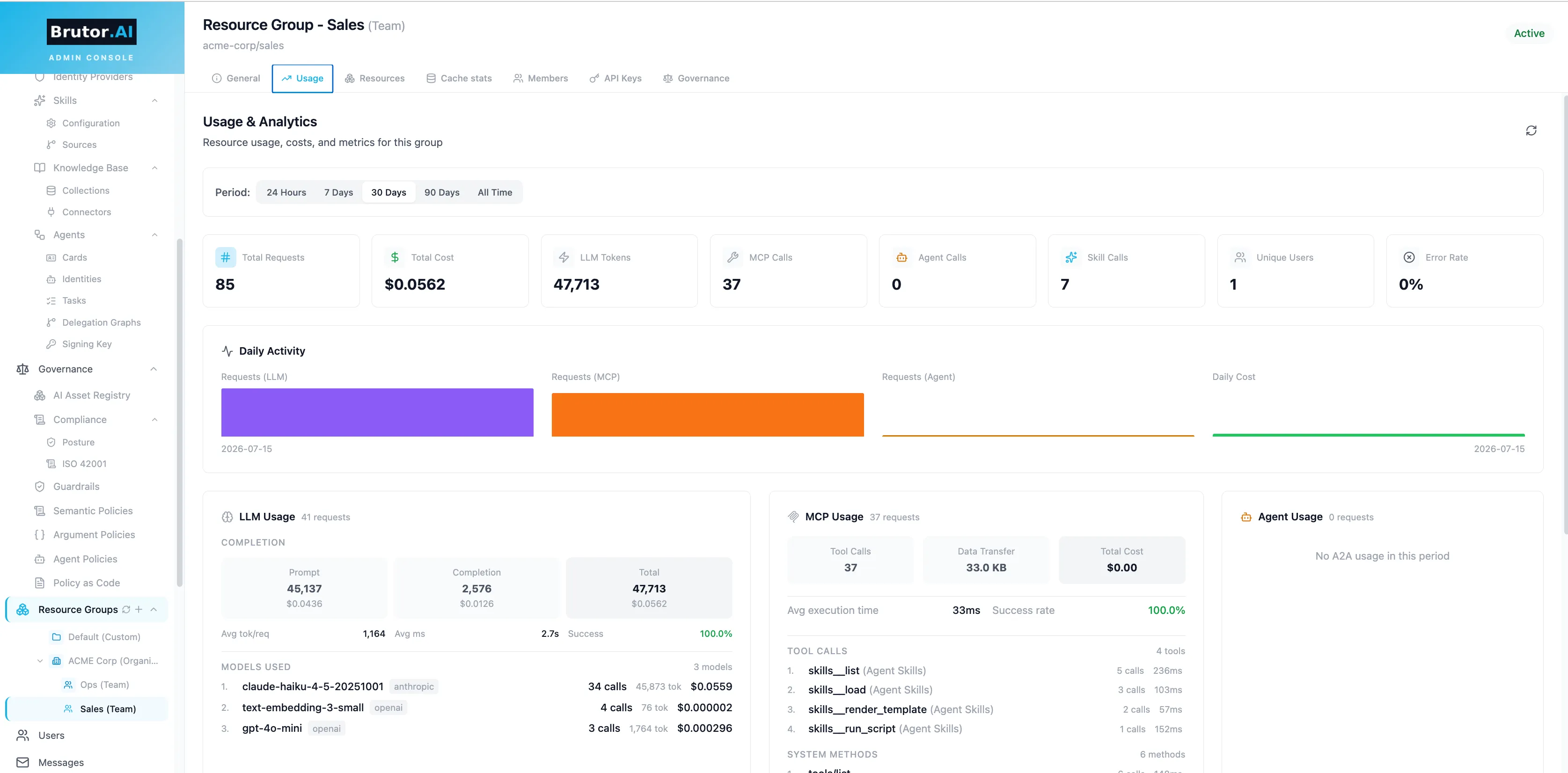The height and width of the screenshot is (773, 1568).
Task: Select the 24 Hours period
Action: tap(286, 192)
